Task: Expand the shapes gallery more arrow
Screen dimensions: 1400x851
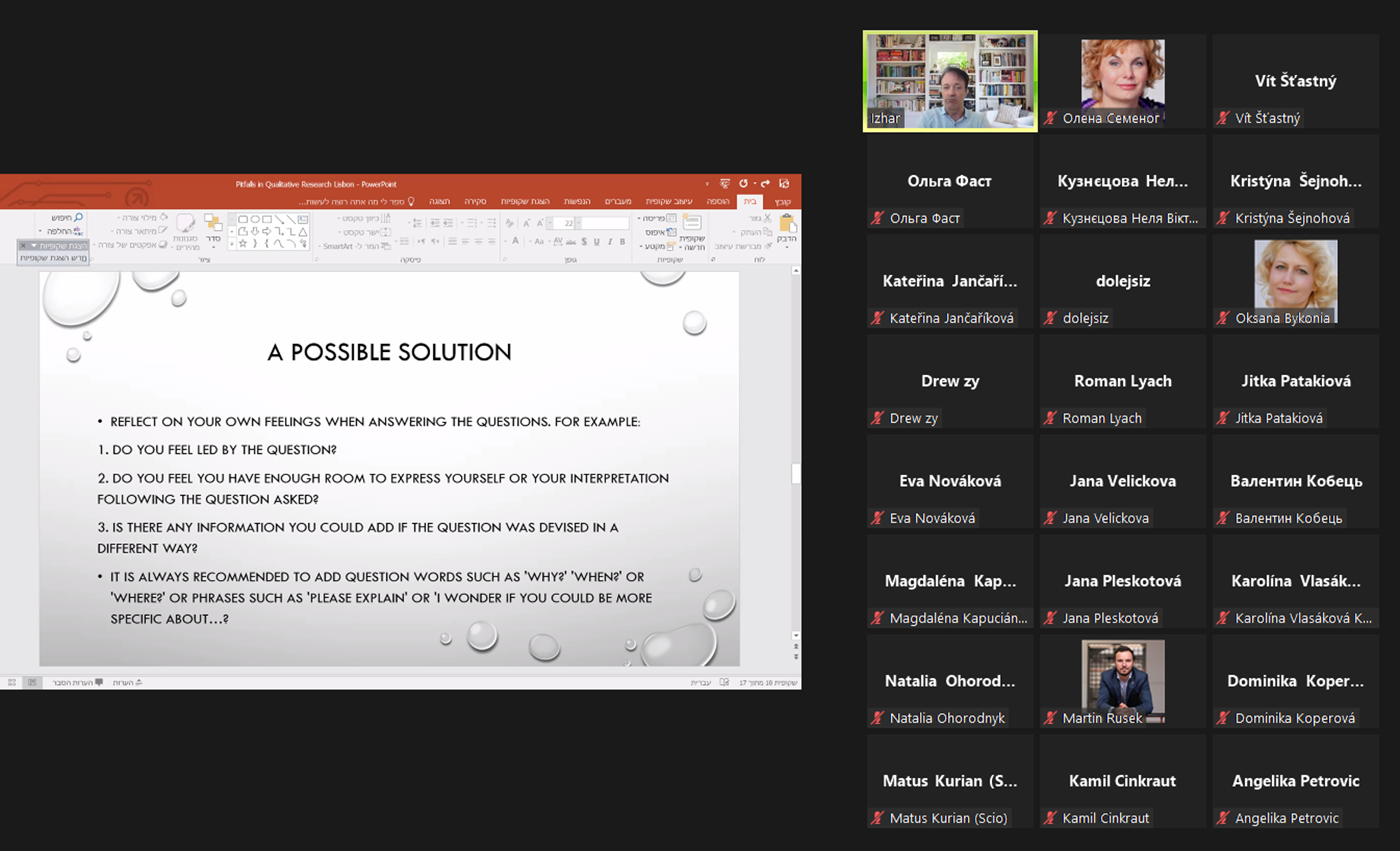Action: 232,244
